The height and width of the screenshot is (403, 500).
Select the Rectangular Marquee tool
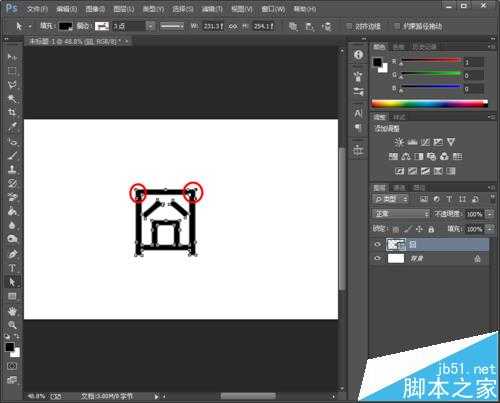[12, 70]
